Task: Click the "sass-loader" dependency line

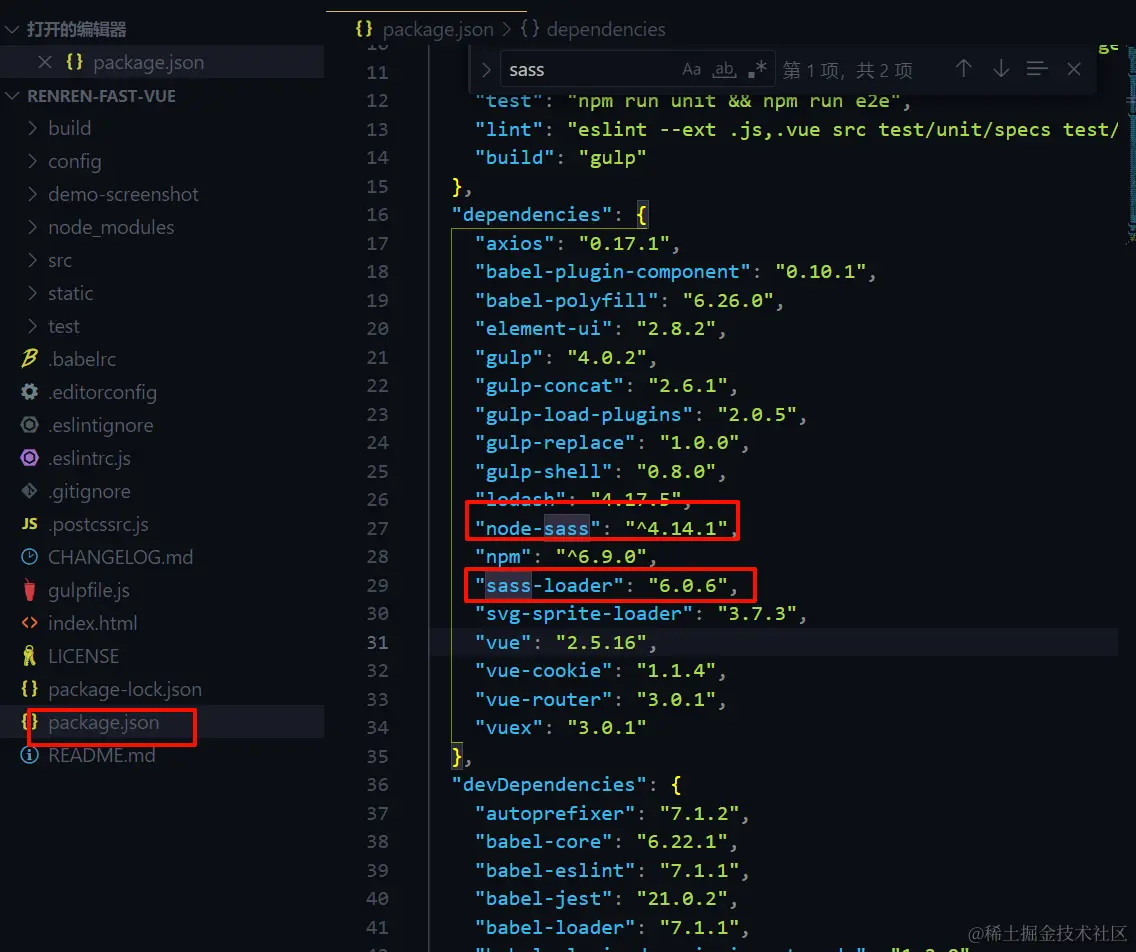Action: 606,585
